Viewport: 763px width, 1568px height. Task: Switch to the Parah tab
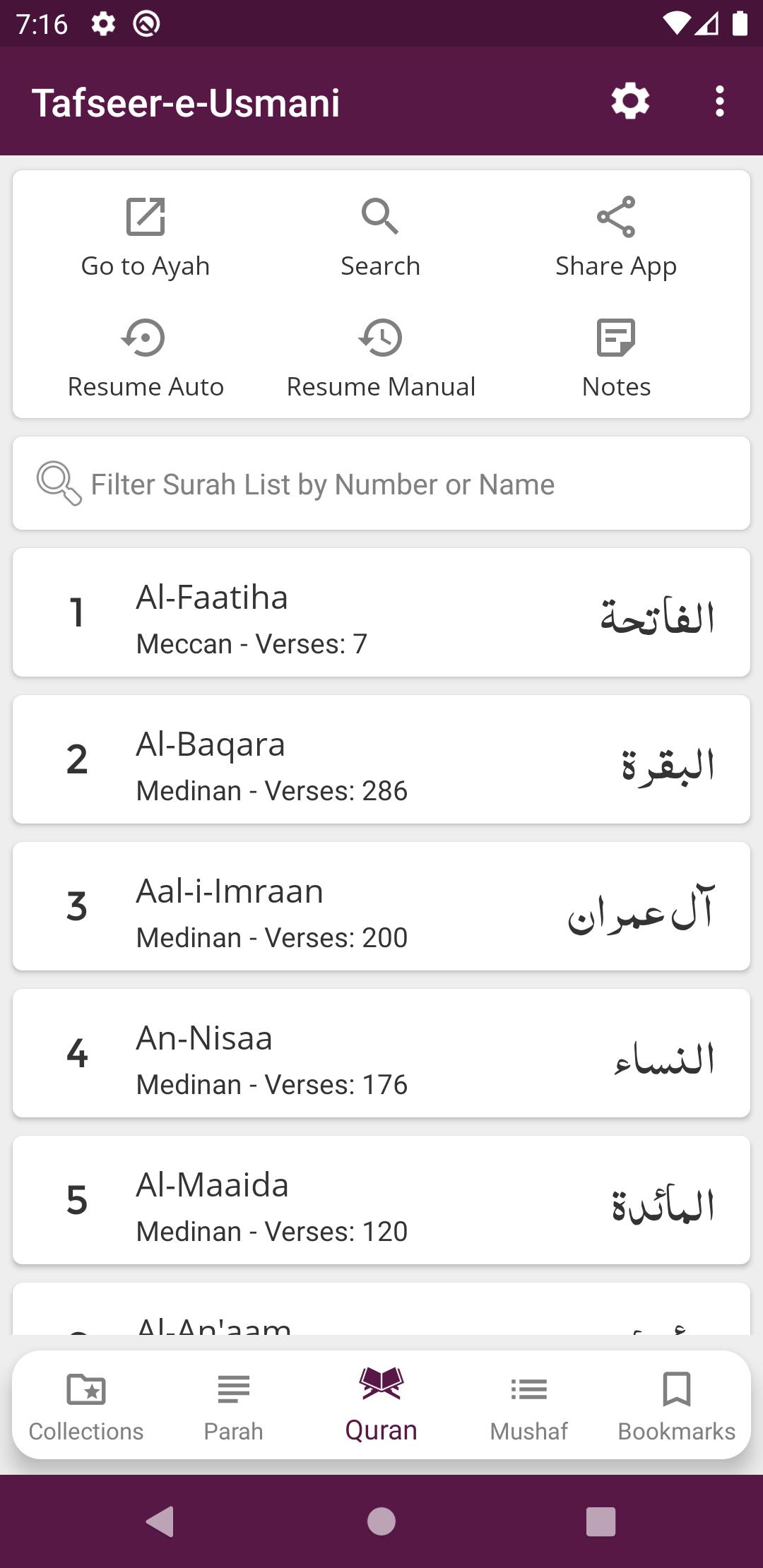[x=233, y=1406]
